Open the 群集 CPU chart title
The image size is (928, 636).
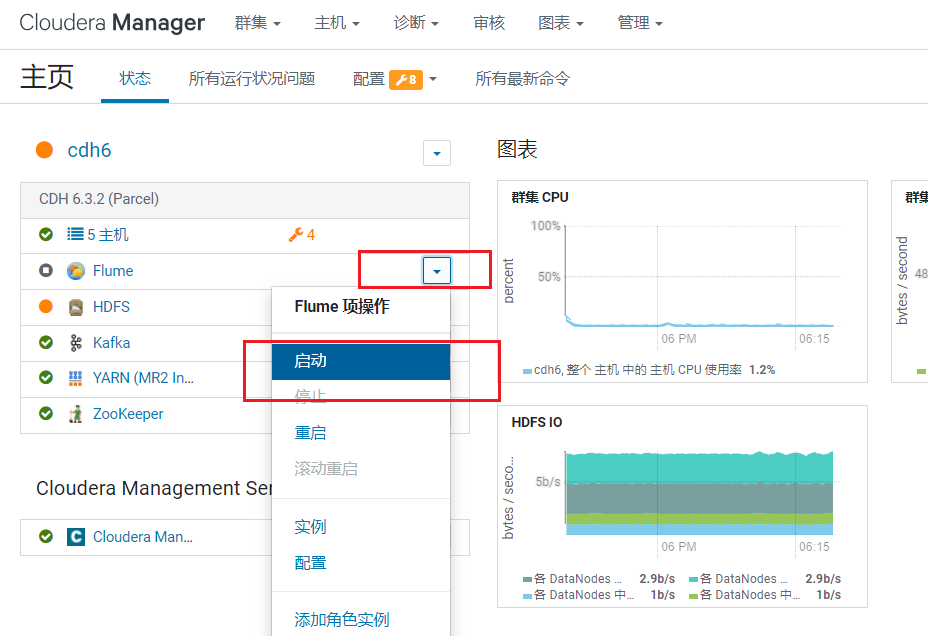(540, 198)
